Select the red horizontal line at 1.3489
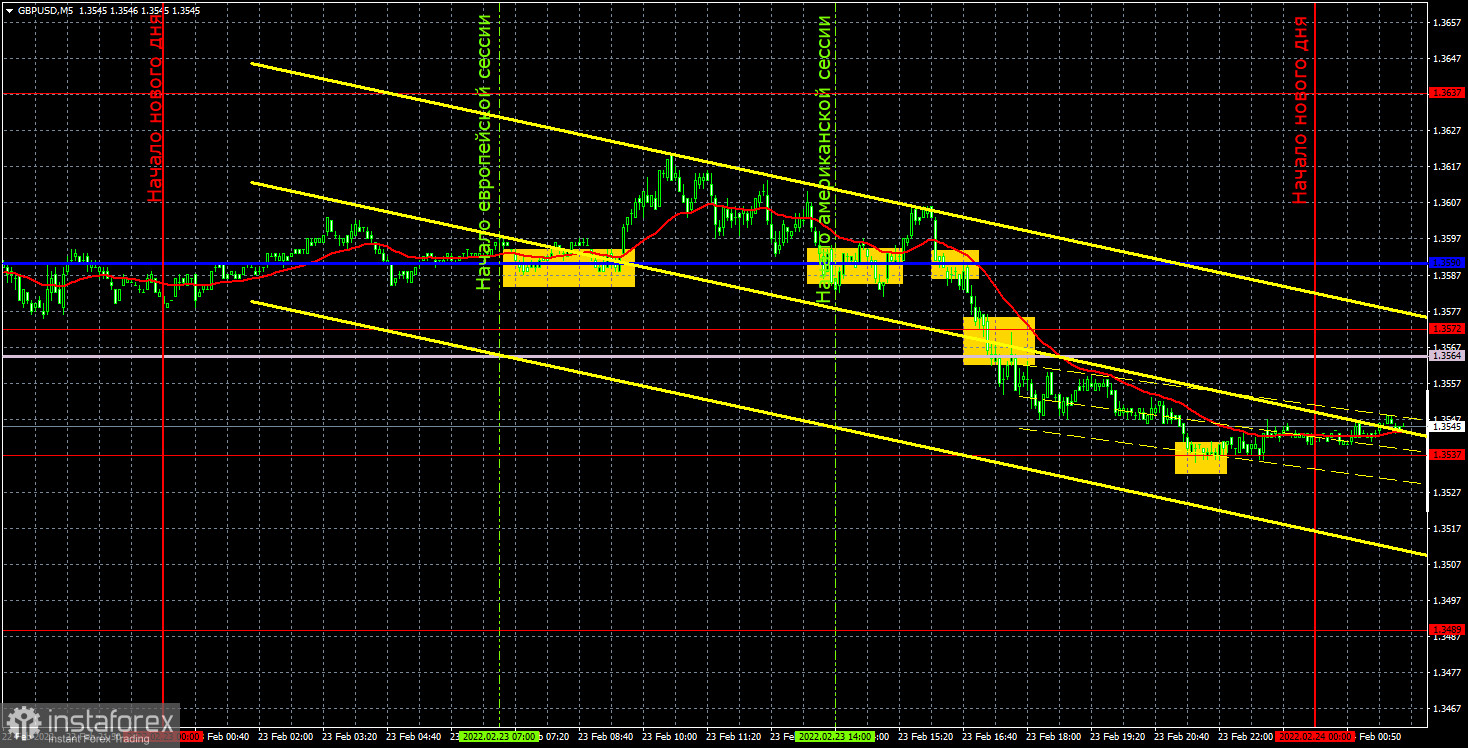1468x748 pixels. pos(714,631)
